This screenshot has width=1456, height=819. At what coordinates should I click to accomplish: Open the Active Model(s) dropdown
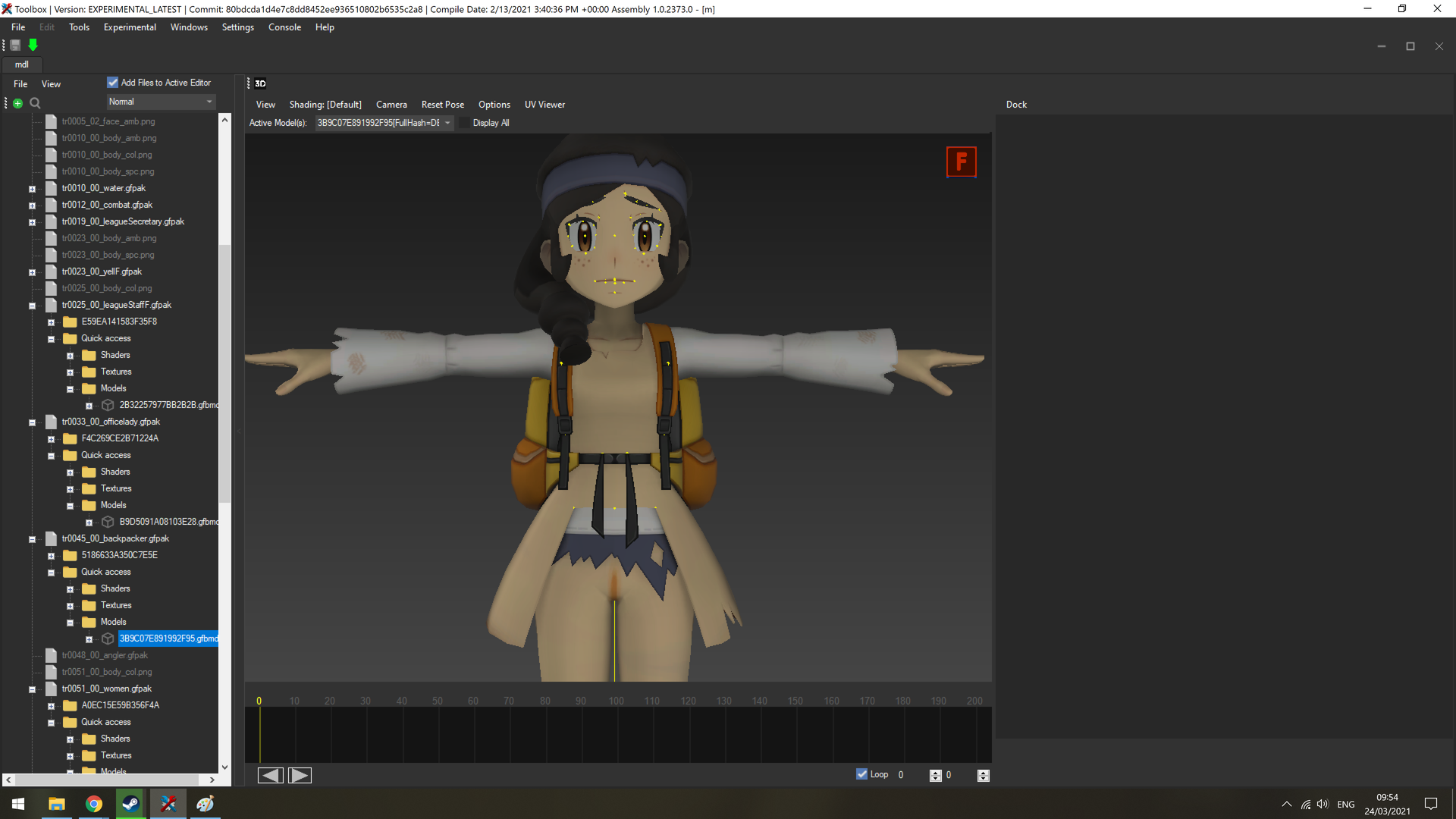coord(384,123)
